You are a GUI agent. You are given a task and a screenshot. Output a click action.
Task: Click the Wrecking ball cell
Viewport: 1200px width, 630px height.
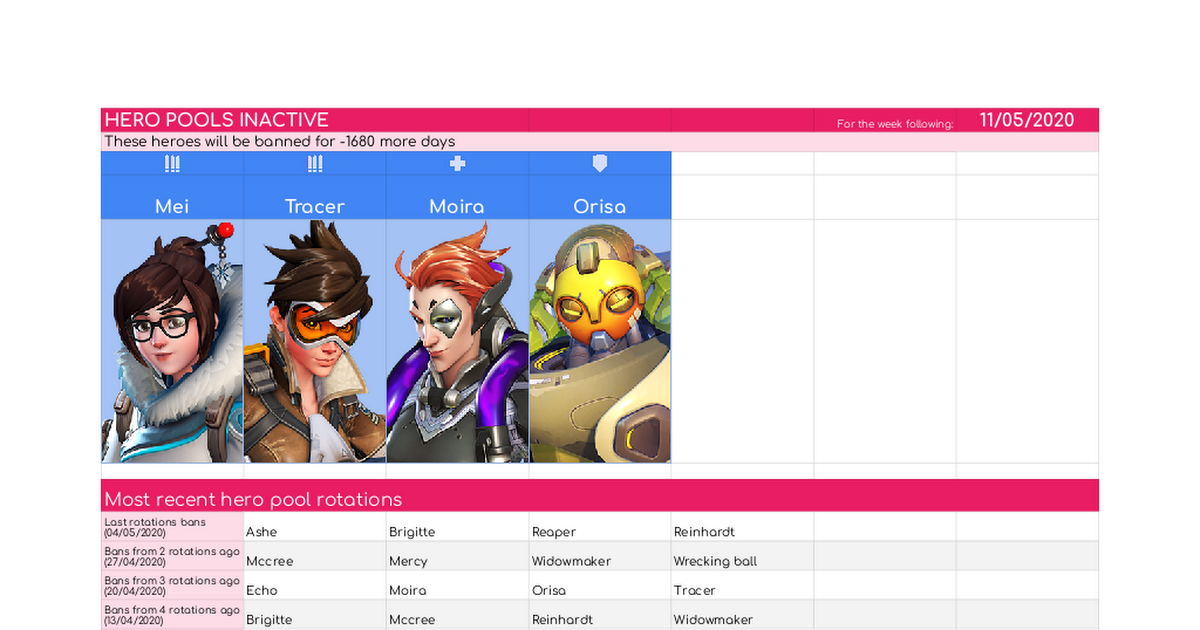[742, 556]
